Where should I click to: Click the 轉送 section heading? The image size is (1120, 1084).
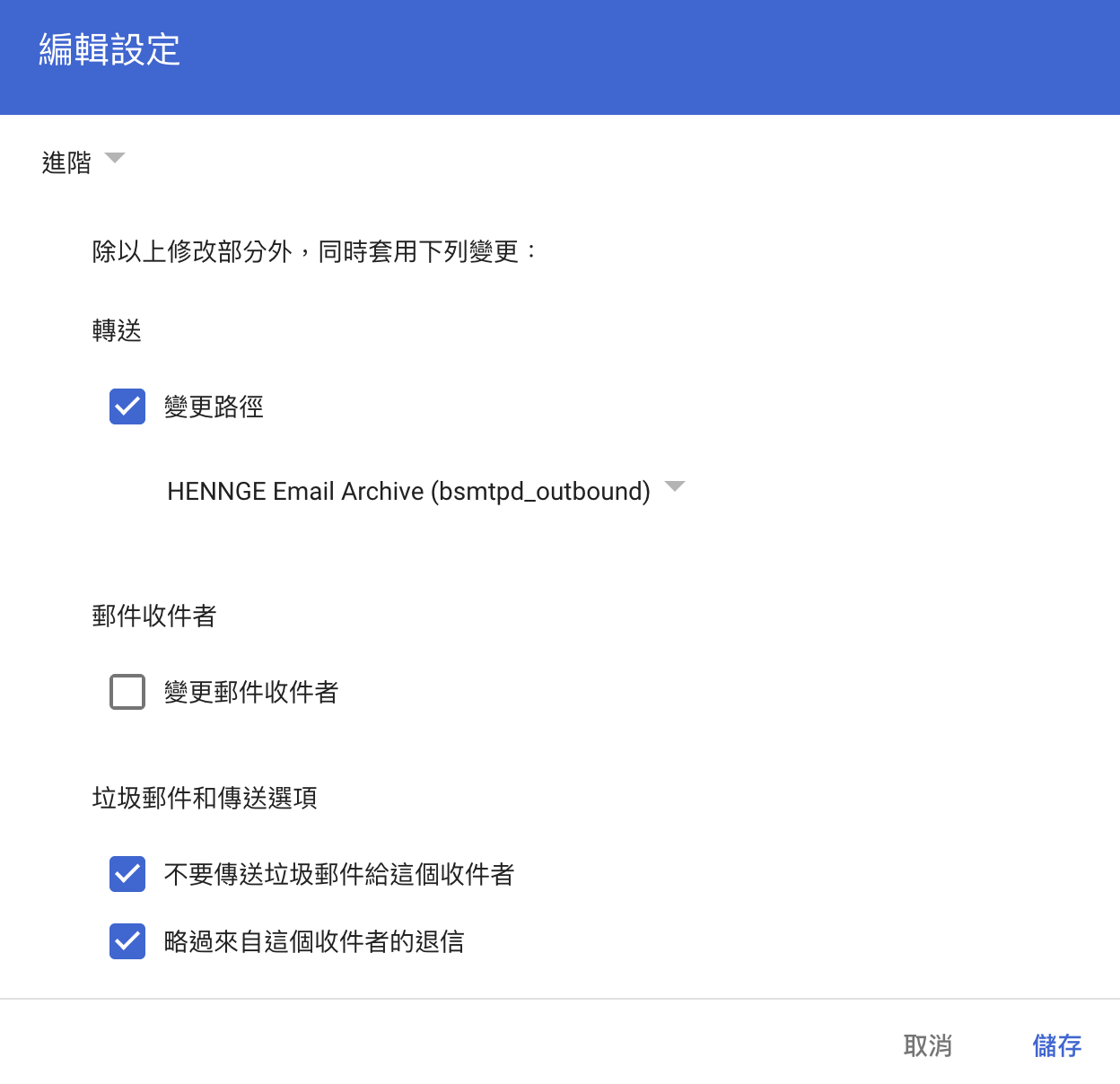pos(117,330)
